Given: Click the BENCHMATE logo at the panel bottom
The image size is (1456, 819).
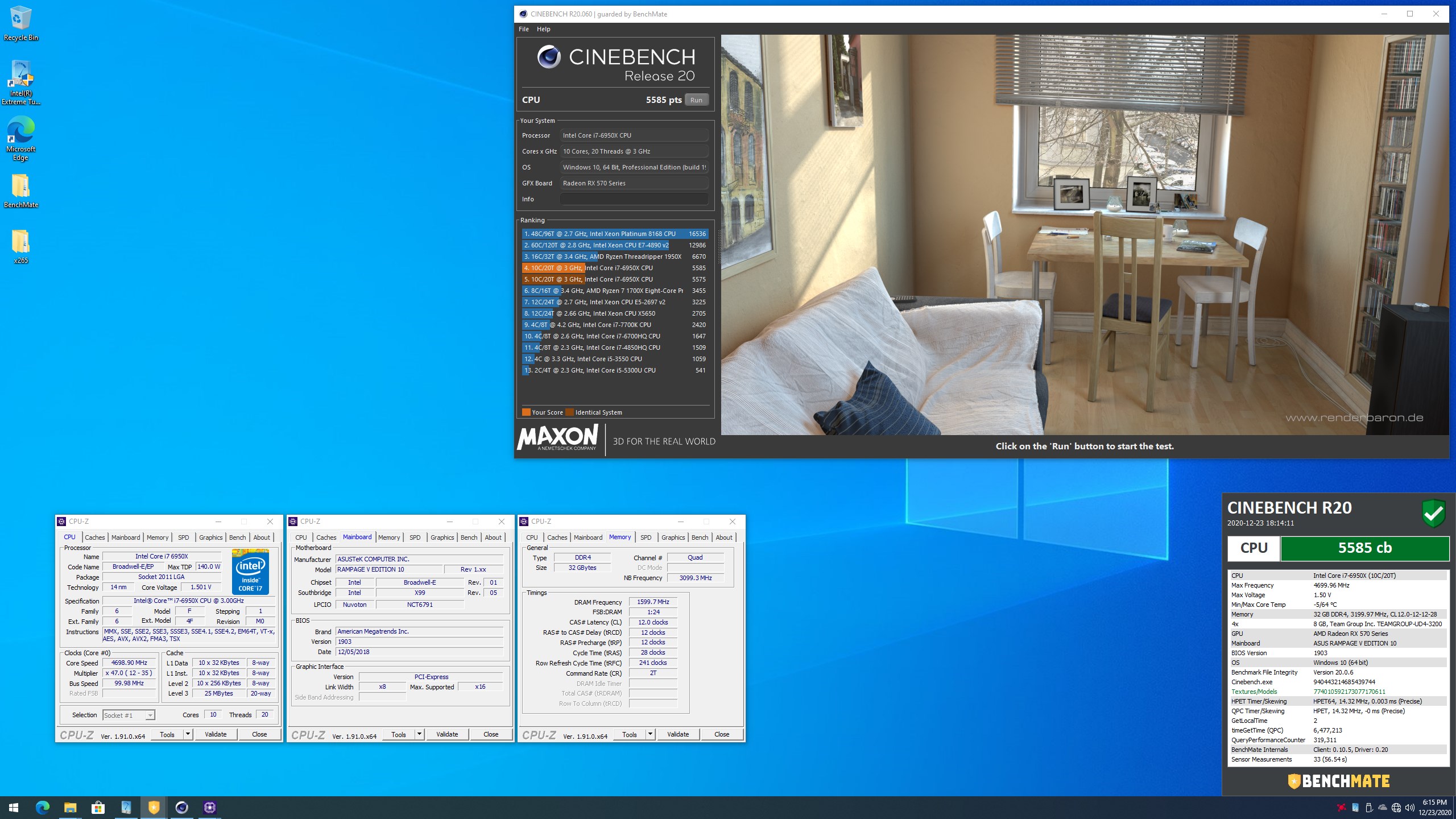Looking at the screenshot, I should [1339, 781].
